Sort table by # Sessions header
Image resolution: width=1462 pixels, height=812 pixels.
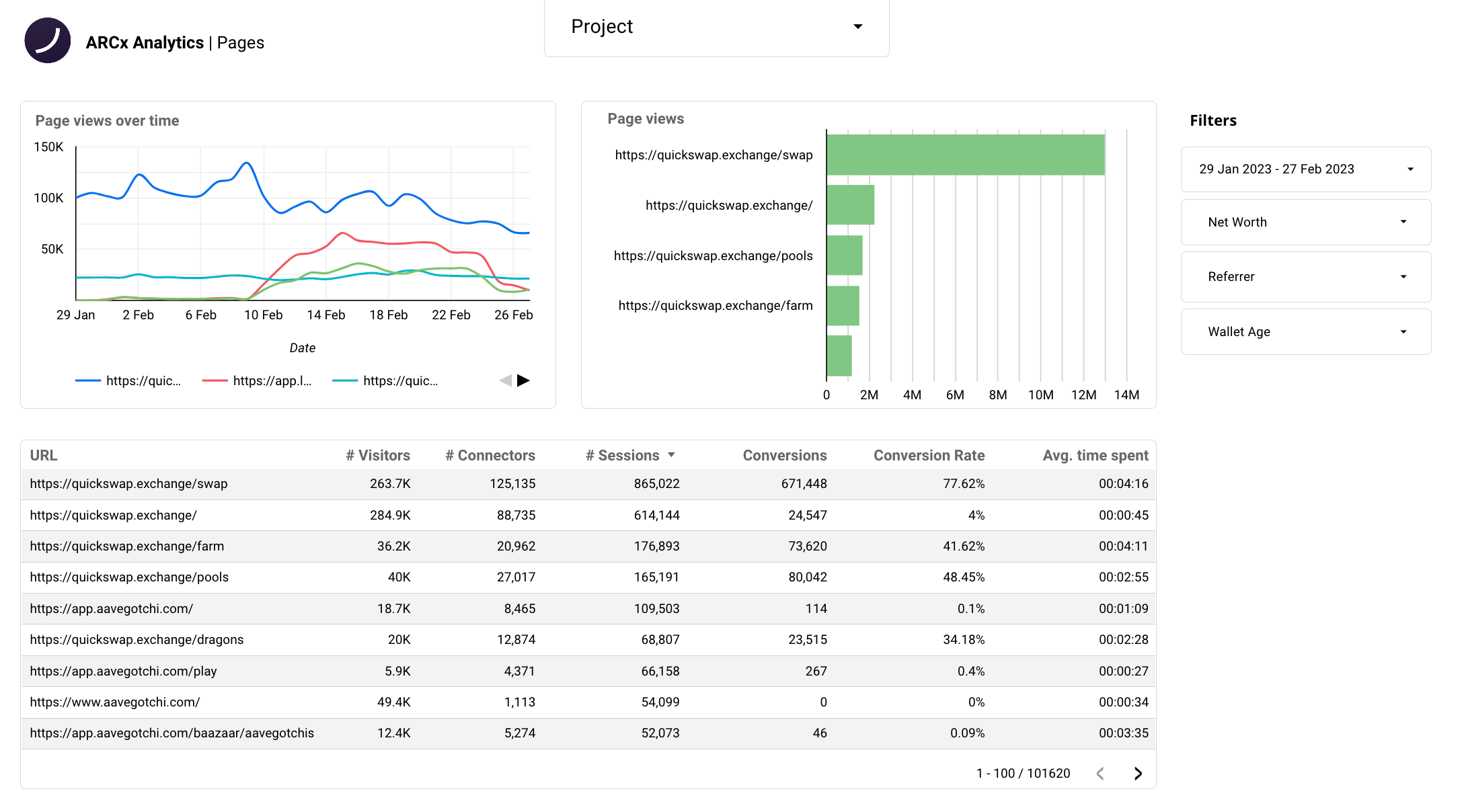click(622, 455)
